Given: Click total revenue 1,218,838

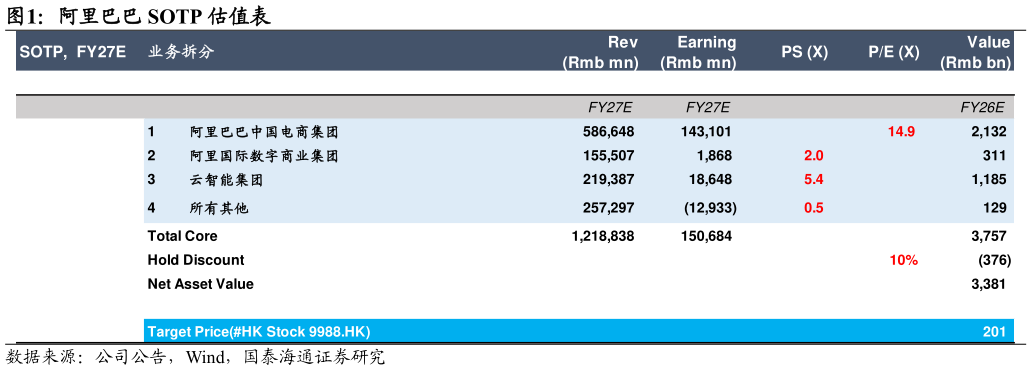Looking at the screenshot, I should [x=604, y=236].
